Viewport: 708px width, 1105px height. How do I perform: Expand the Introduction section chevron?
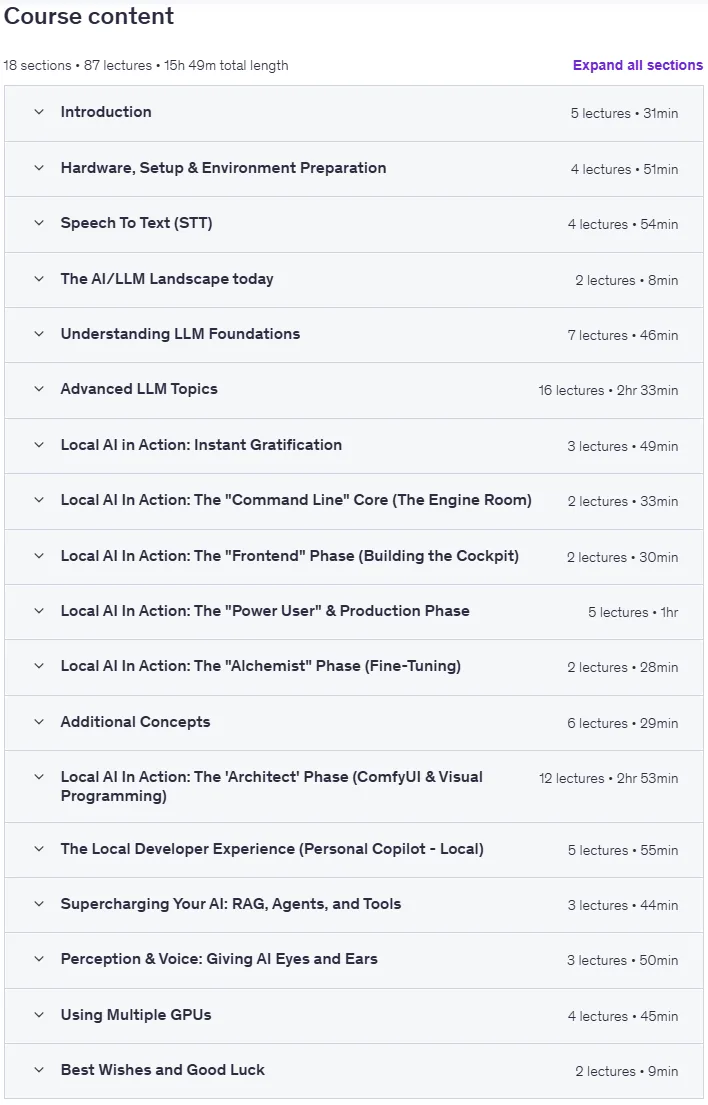coord(39,111)
